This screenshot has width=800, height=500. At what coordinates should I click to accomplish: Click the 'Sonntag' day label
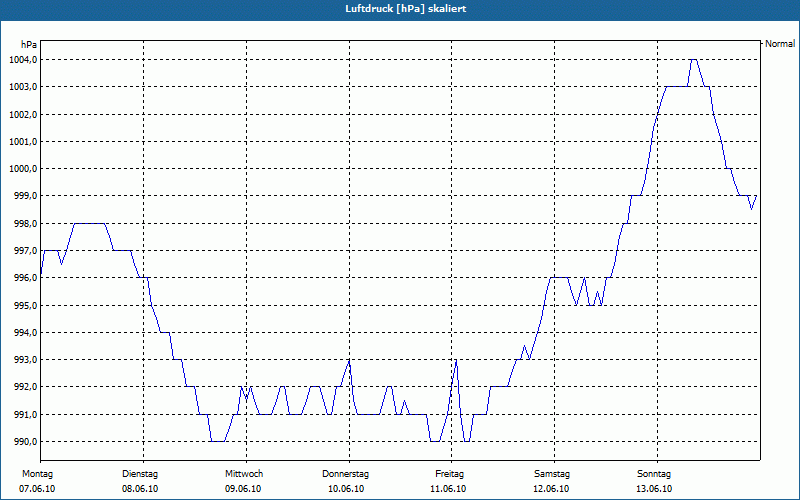coord(654,474)
